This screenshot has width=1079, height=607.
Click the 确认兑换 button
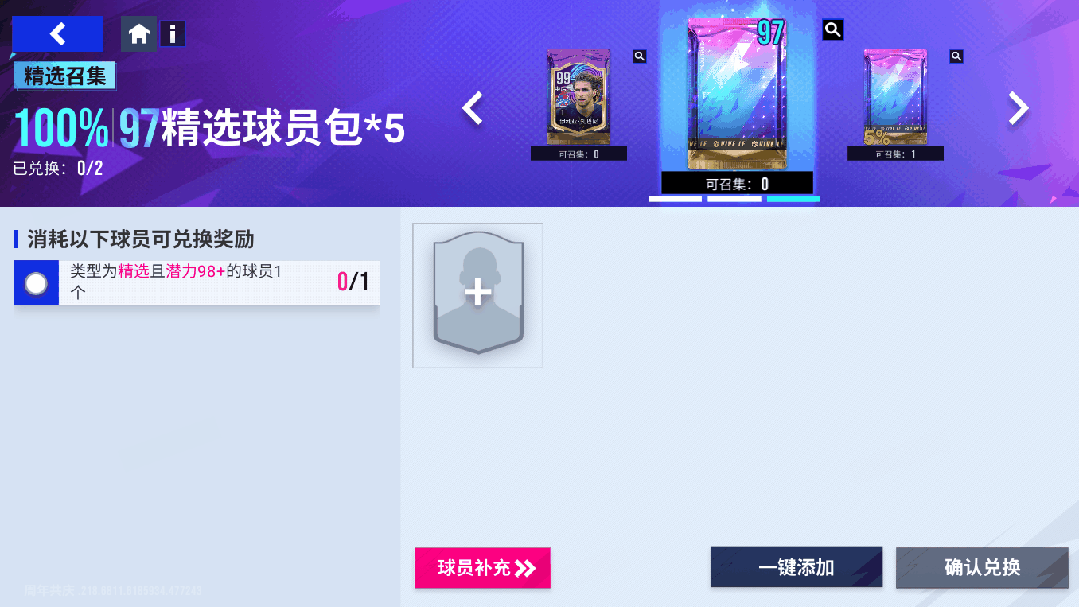tap(982, 567)
